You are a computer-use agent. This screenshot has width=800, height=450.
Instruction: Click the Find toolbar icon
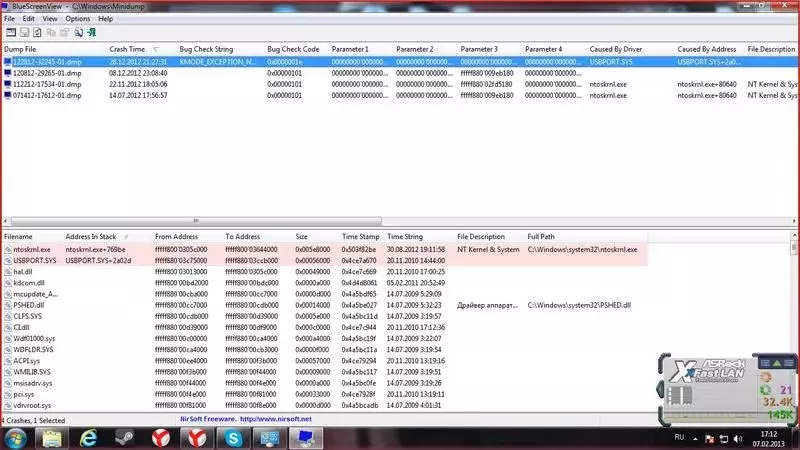[78, 33]
